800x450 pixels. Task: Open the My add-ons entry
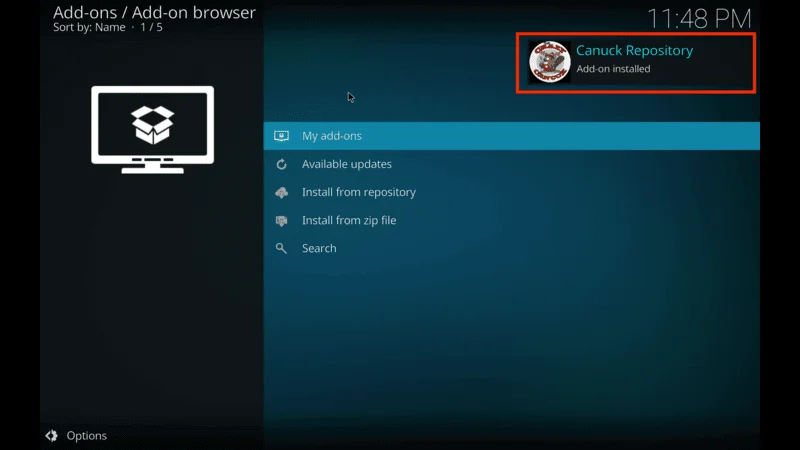(511, 136)
